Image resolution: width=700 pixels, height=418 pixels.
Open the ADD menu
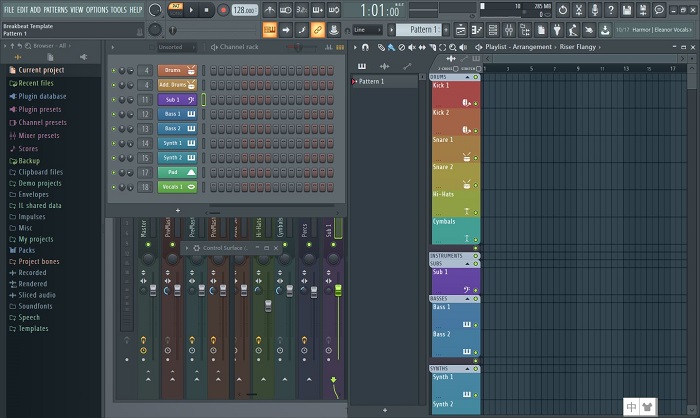coord(35,9)
